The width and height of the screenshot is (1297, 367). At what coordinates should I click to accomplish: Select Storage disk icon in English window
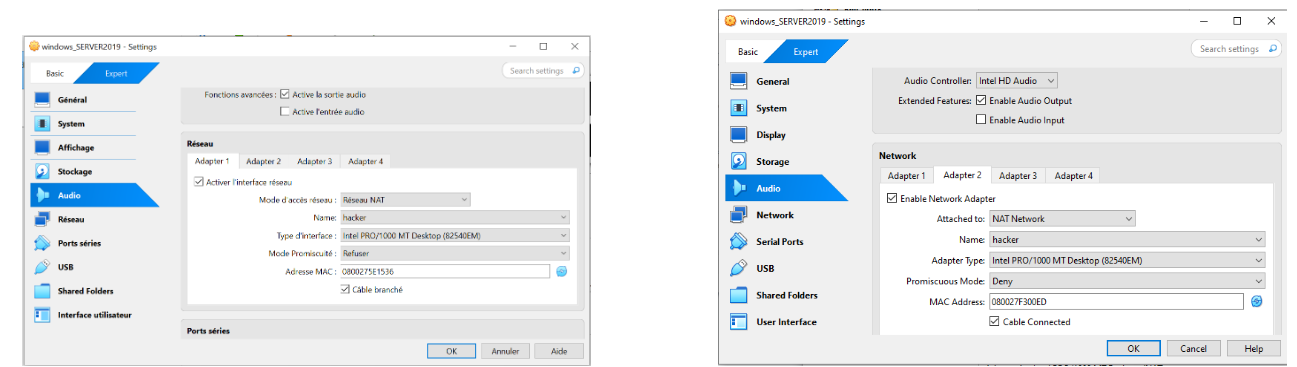point(739,162)
